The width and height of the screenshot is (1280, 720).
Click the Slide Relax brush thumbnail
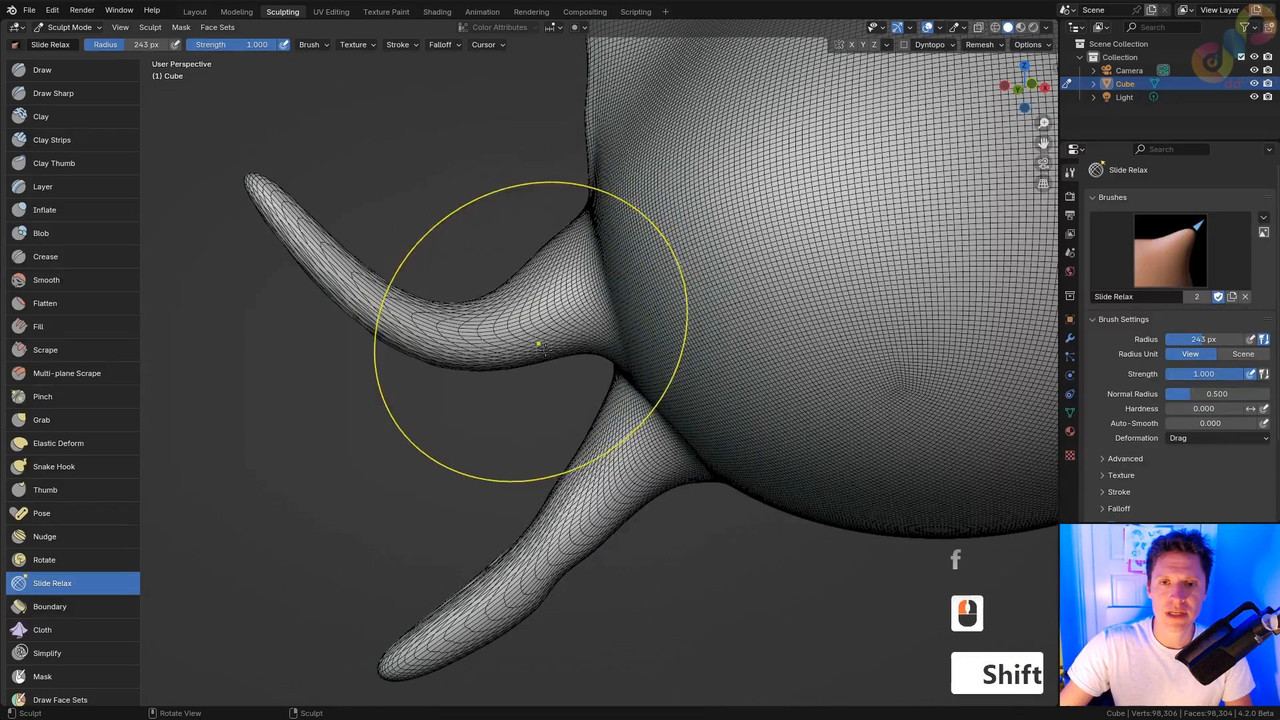pos(1169,252)
